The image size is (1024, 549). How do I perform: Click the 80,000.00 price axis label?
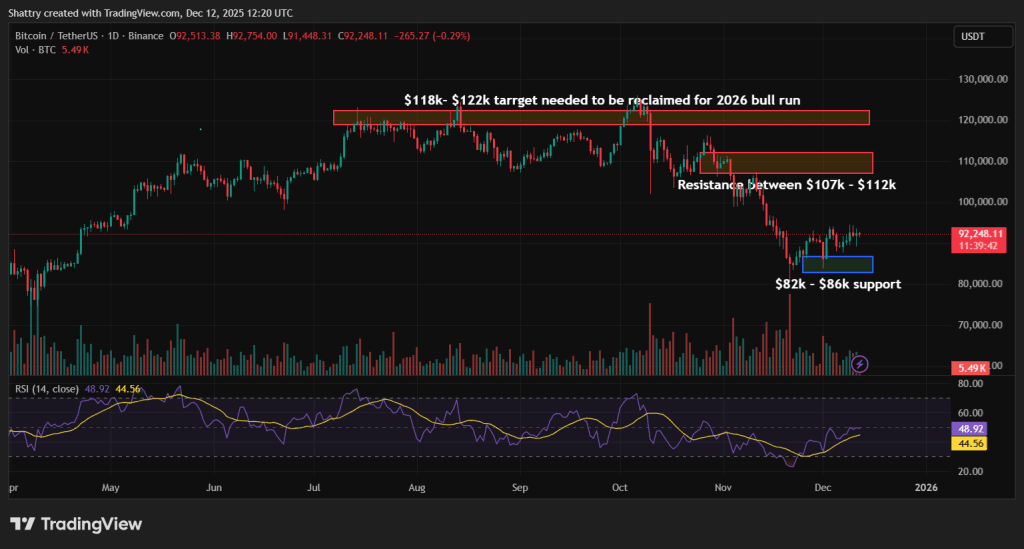980,284
